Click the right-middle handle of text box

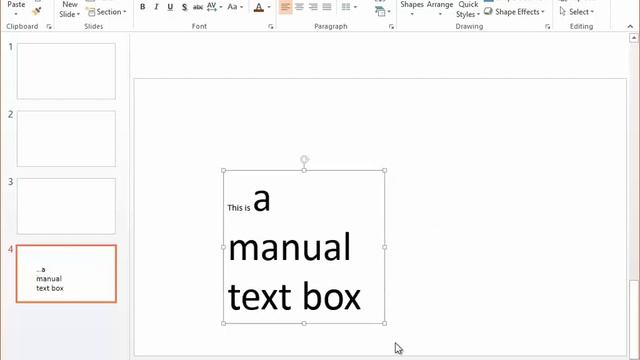[x=384, y=247]
